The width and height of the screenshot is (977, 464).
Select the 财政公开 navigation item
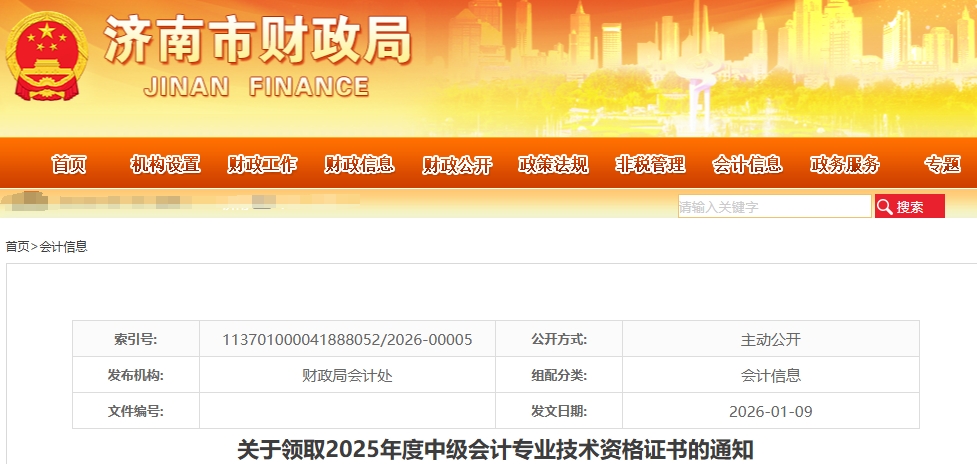(457, 164)
